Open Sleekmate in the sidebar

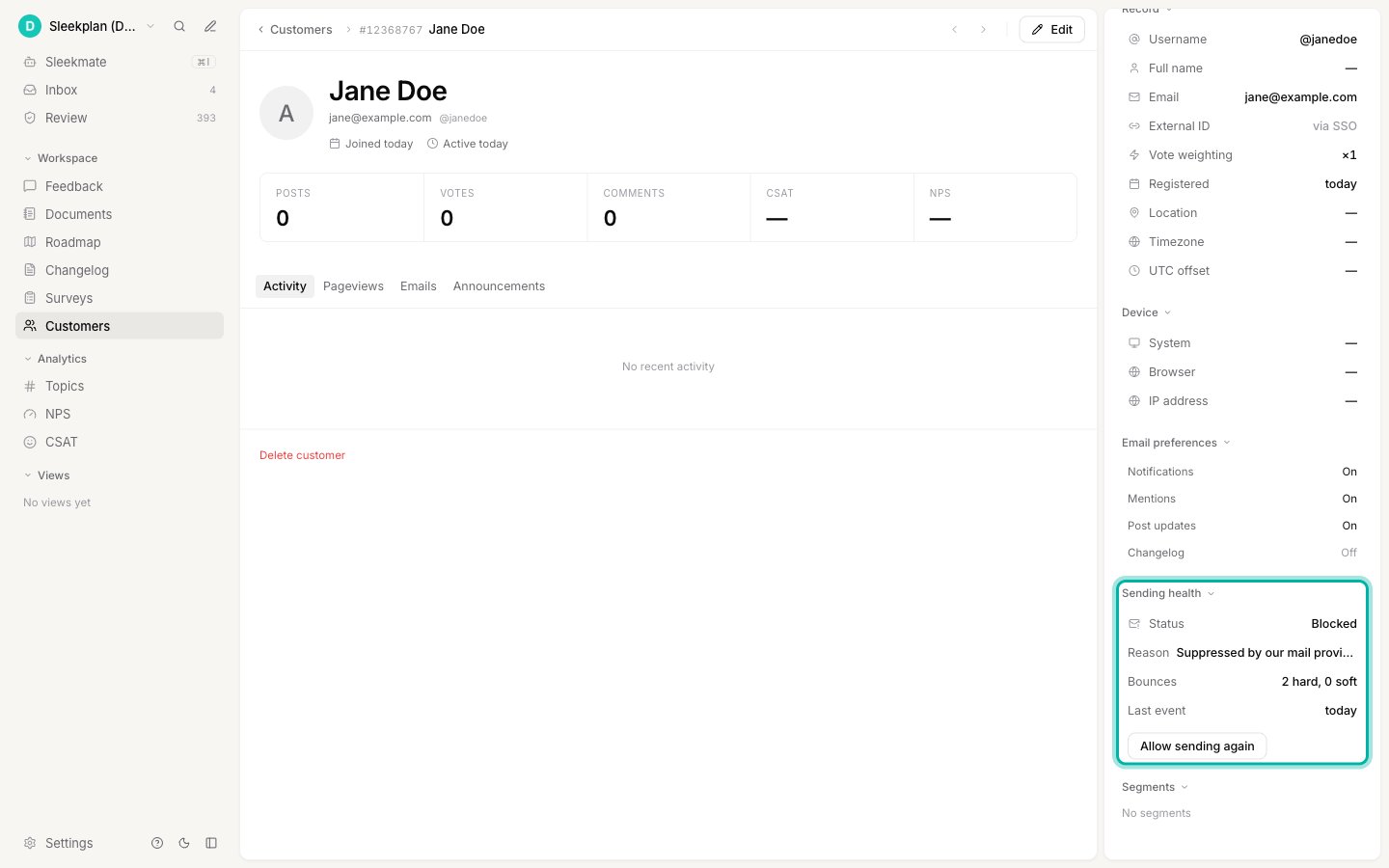click(x=120, y=62)
